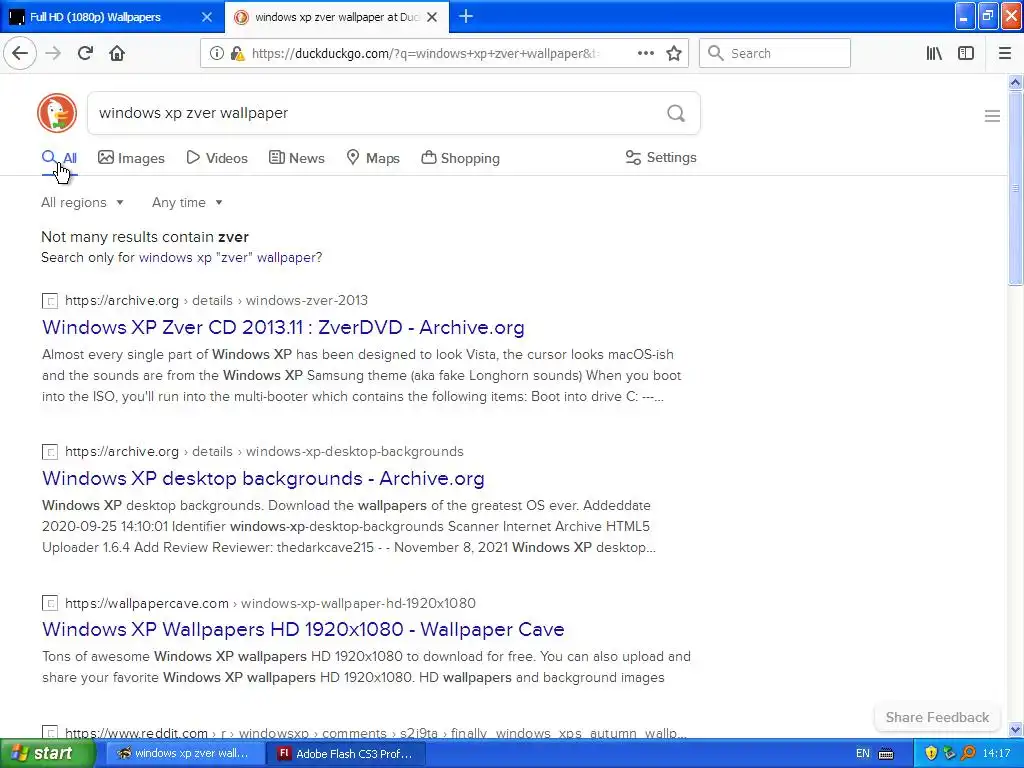Click the forward navigation arrow
Viewport: 1024px width, 768px height.
click(x=54, y=53)
